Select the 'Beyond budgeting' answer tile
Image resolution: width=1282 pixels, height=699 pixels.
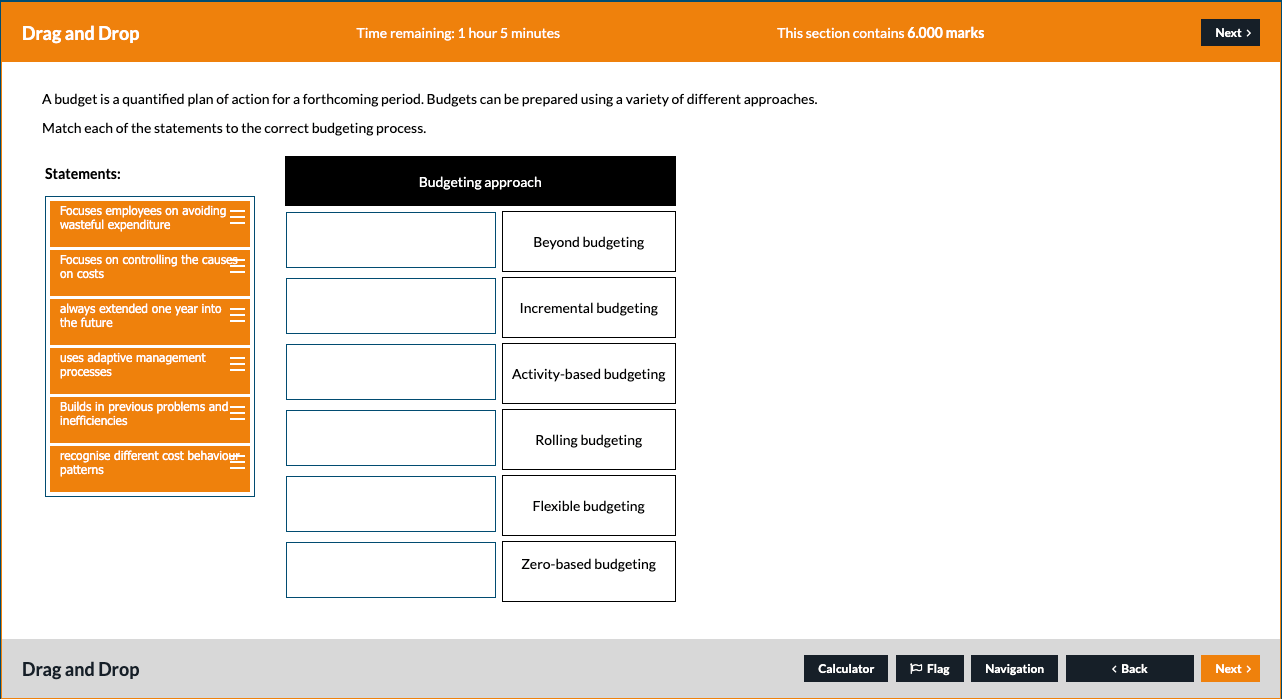[x=588, y=241]
